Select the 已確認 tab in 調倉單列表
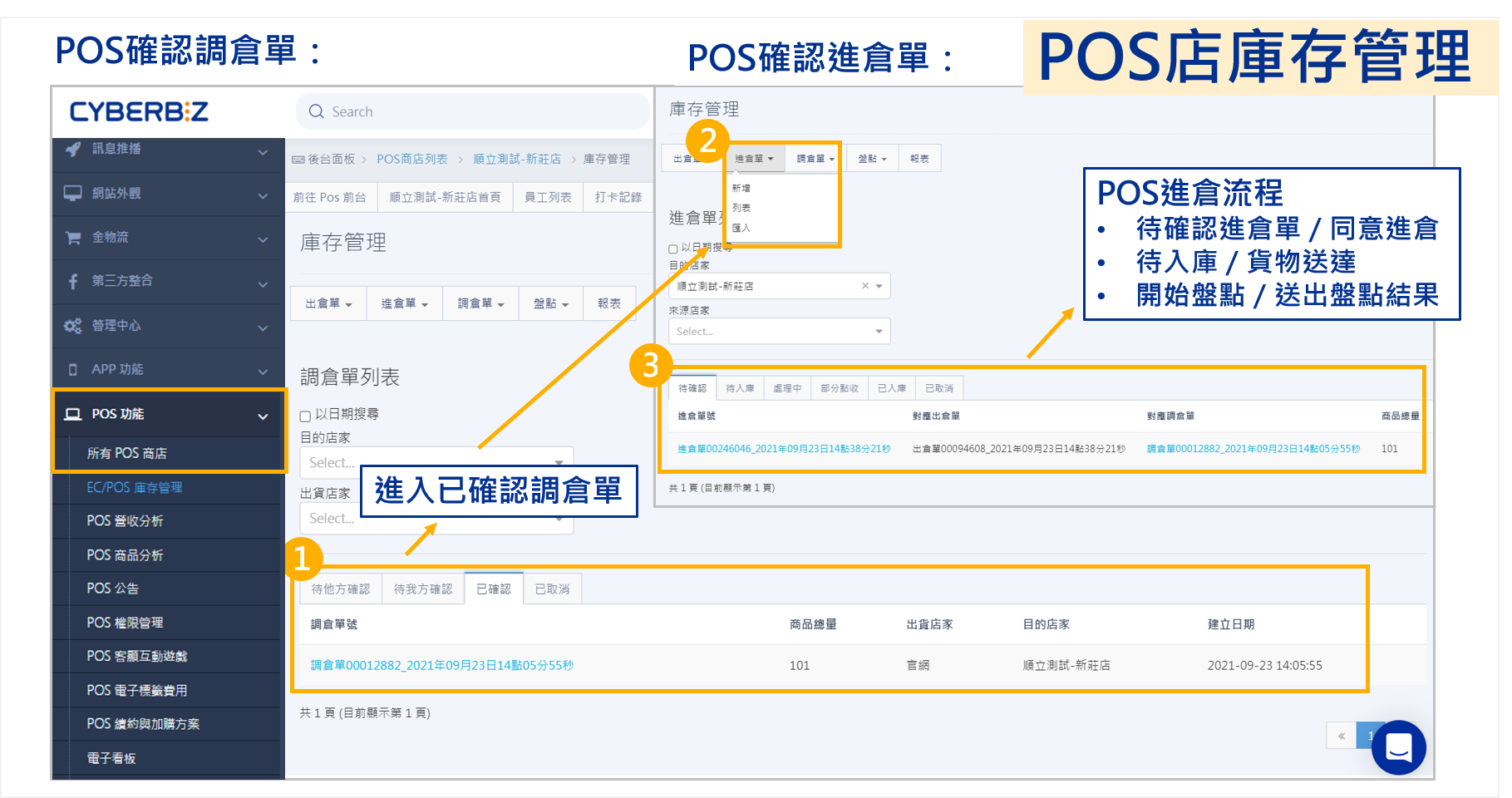Screen dimensions: 1512x798 pyautogui.click(x=494, y=589)
